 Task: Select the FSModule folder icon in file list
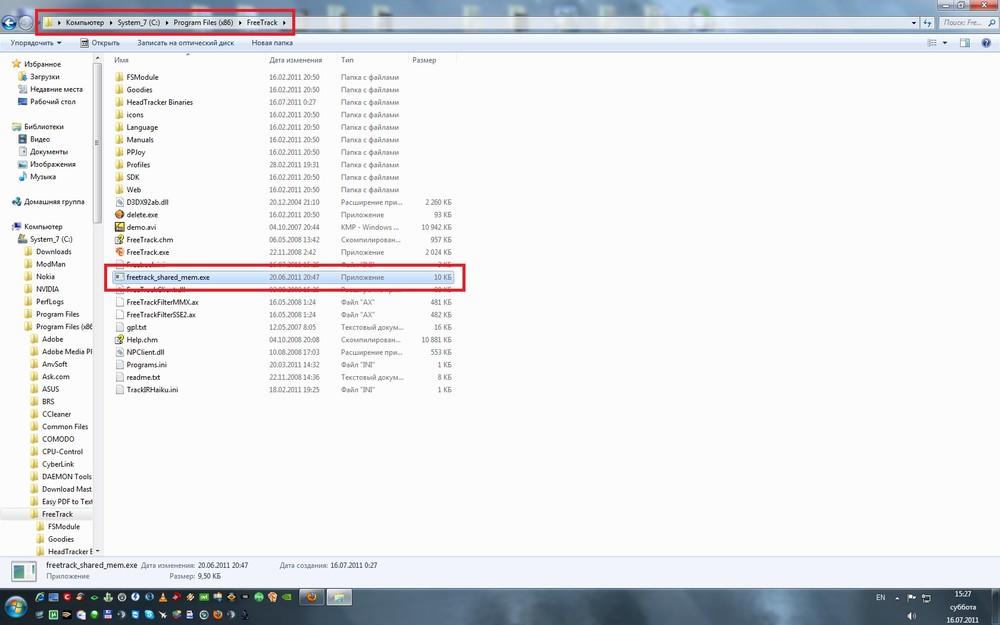119,77
